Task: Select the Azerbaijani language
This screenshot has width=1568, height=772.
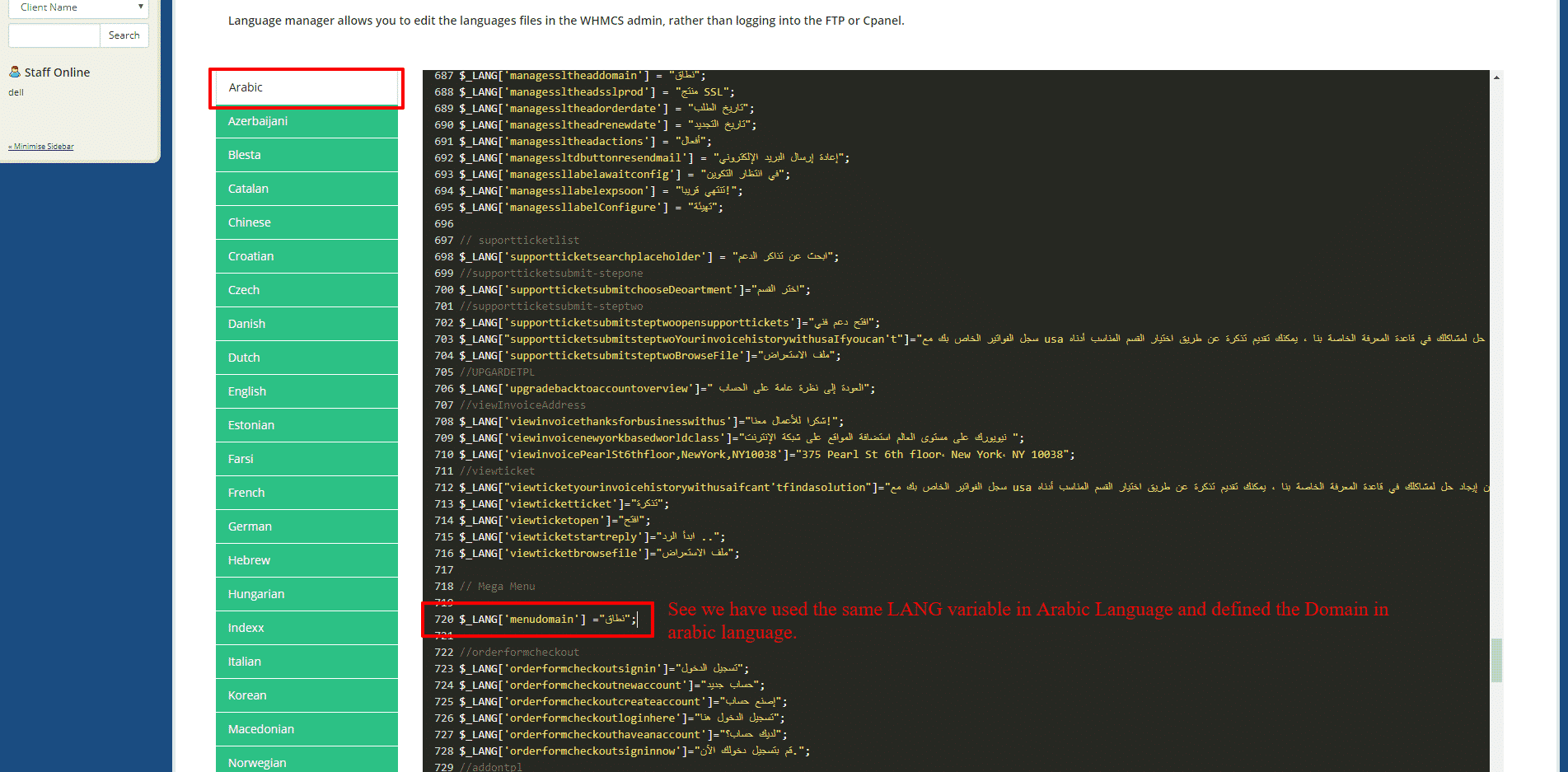Action: click(x=307, y=121)
